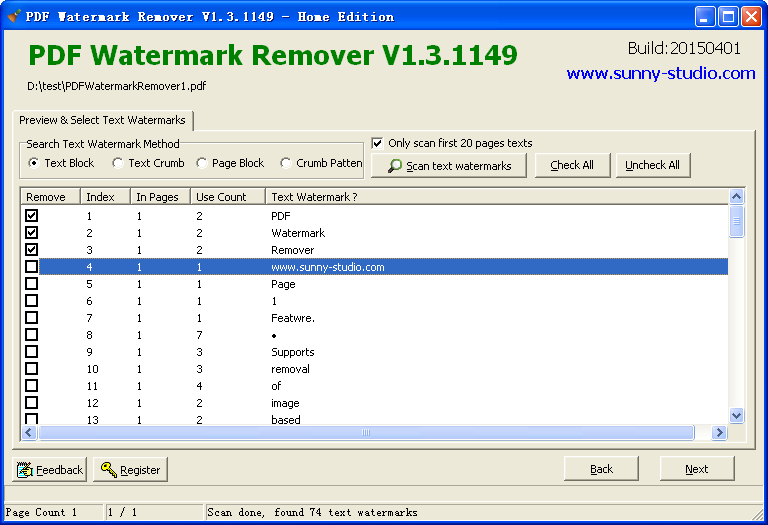Select the 'Supports' watermark text

click(x=292, y=352)
